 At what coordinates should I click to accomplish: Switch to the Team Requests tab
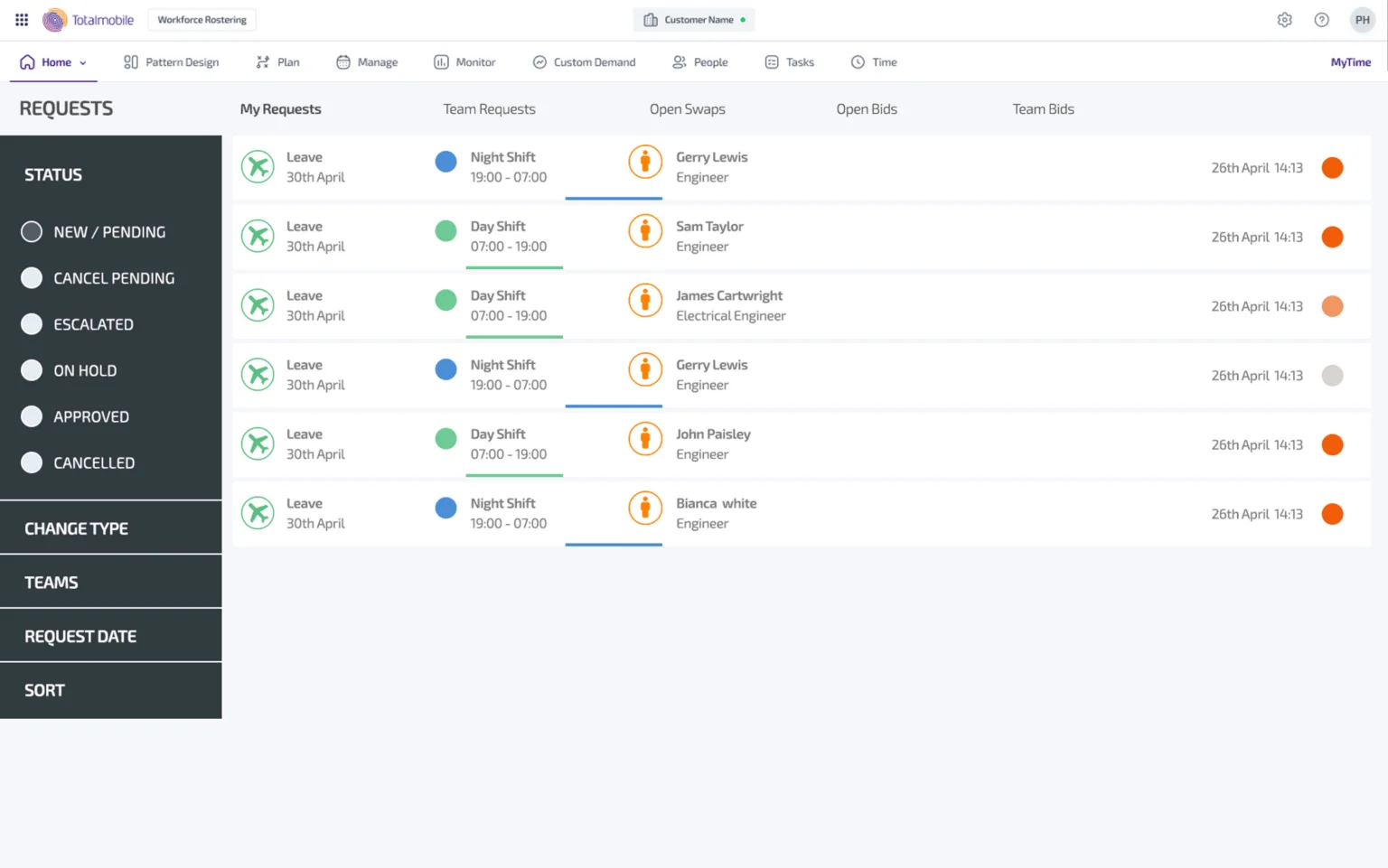[489, 109]
